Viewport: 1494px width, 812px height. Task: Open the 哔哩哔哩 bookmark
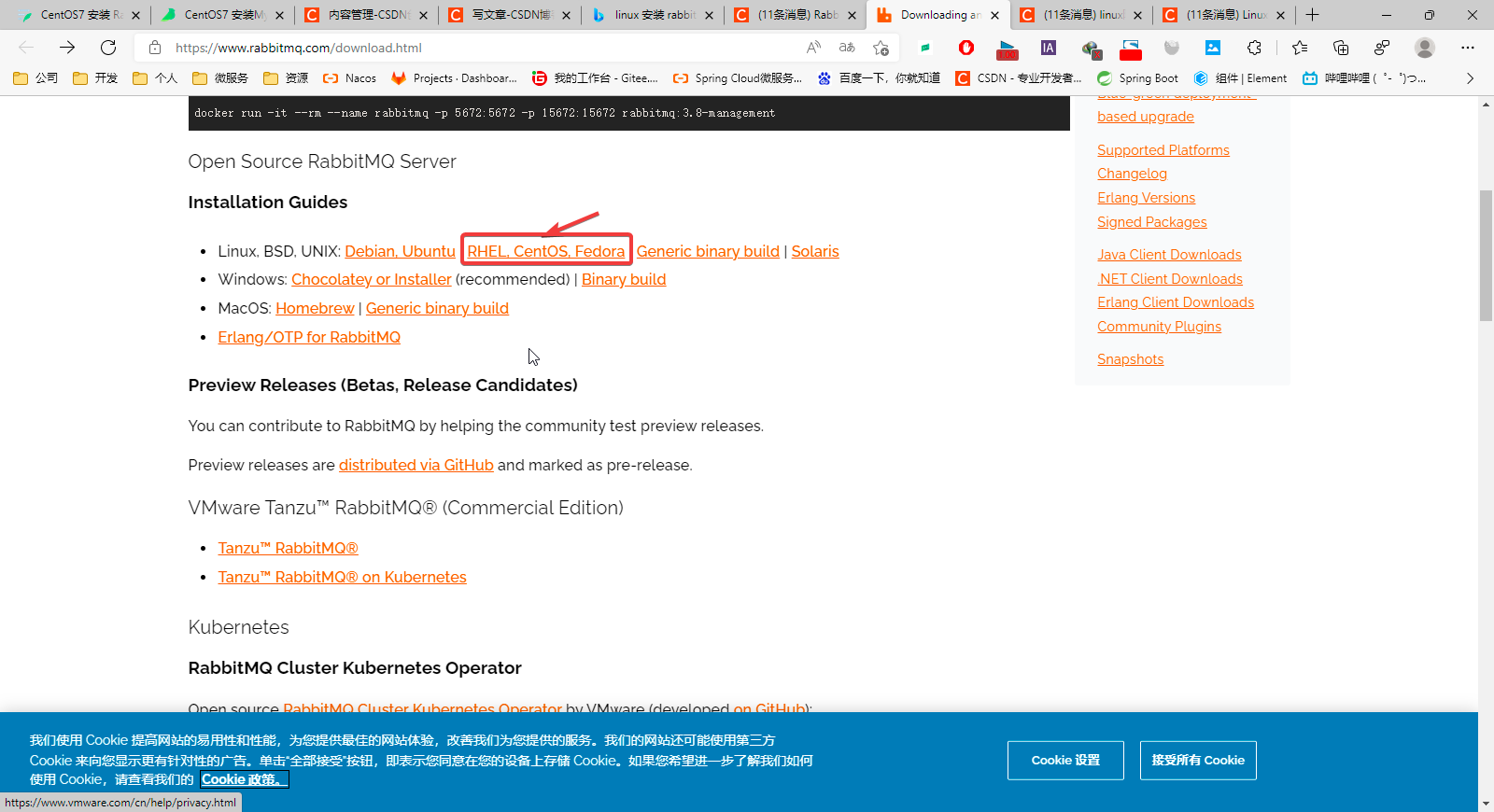[1364, 78]
